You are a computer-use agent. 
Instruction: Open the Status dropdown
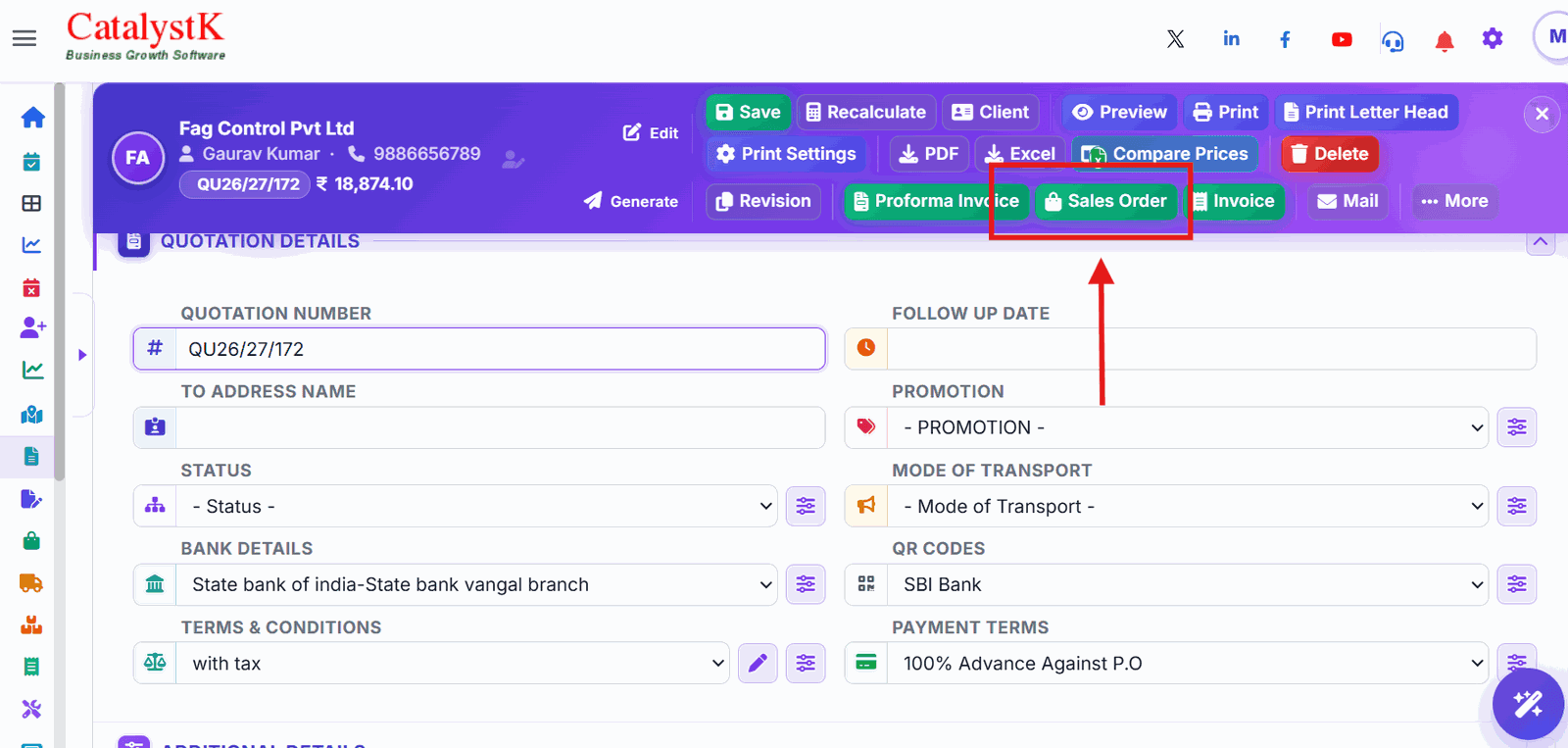click(x=477, y=506)
